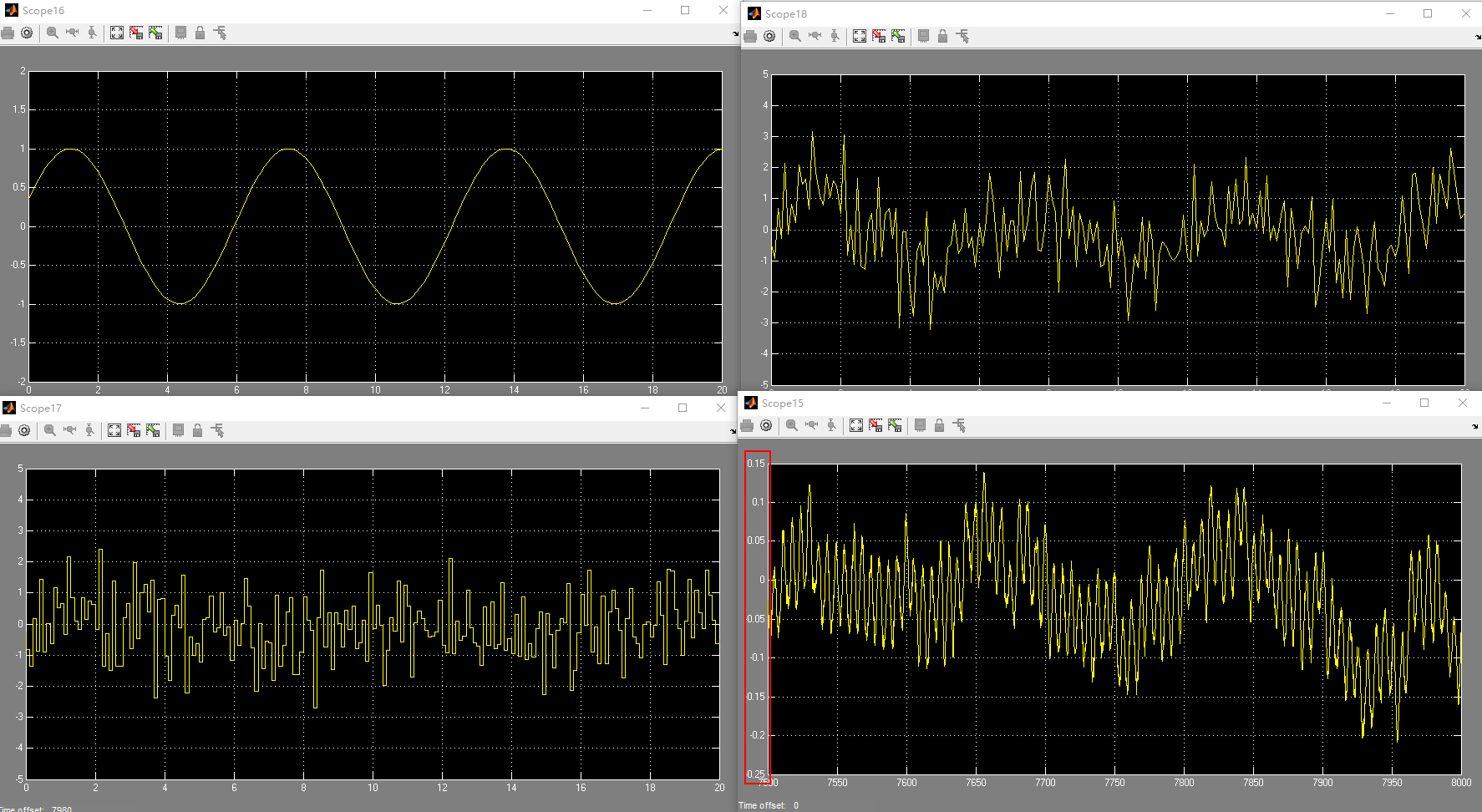Toggle the axes selection lock in Scope18
The width and height of the screenshot is (1482, 812).
tap(942, 36)
